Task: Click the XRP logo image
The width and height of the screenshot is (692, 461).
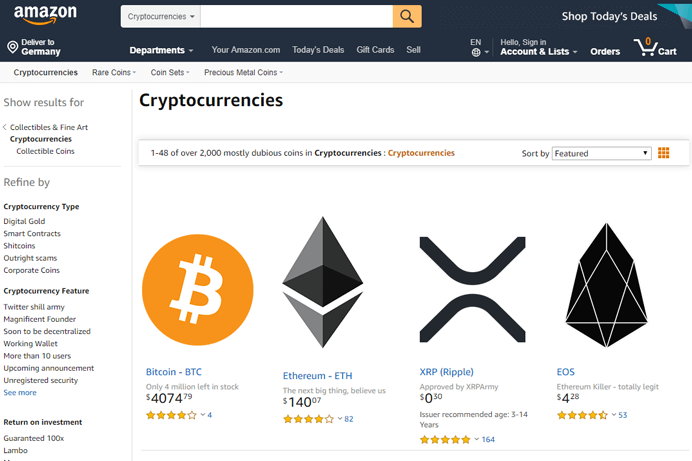Action: (x=472, y=289)
